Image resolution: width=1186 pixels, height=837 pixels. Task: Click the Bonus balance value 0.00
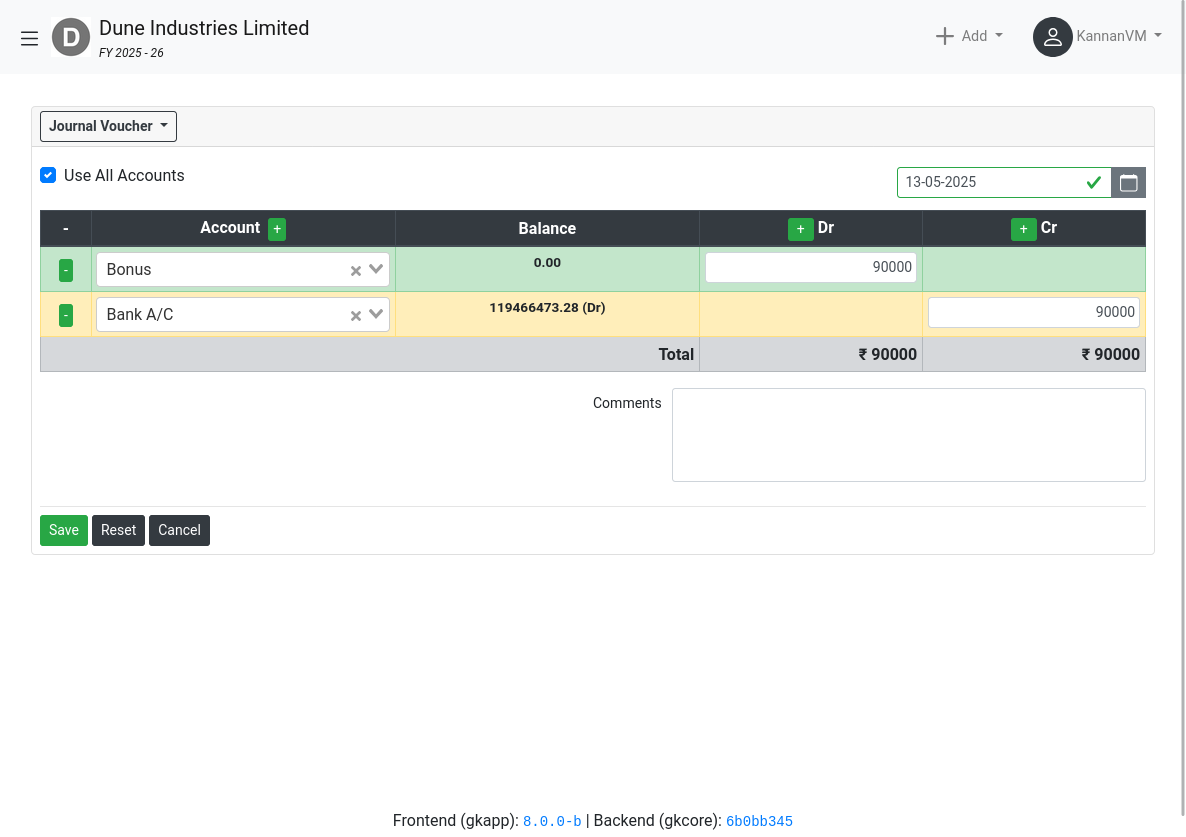(x=547, y=262)
